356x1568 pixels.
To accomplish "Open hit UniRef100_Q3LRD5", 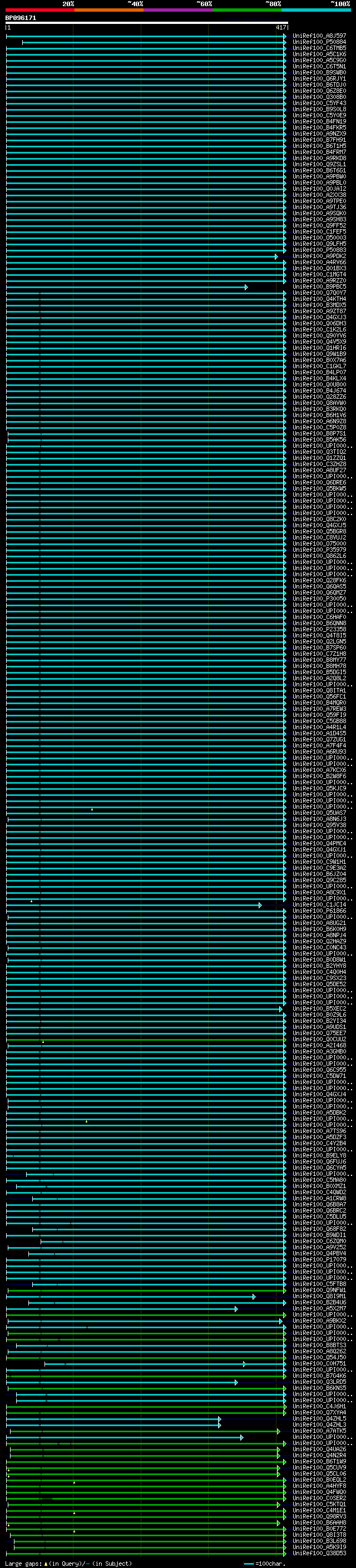I will (x=319, y=1382).
